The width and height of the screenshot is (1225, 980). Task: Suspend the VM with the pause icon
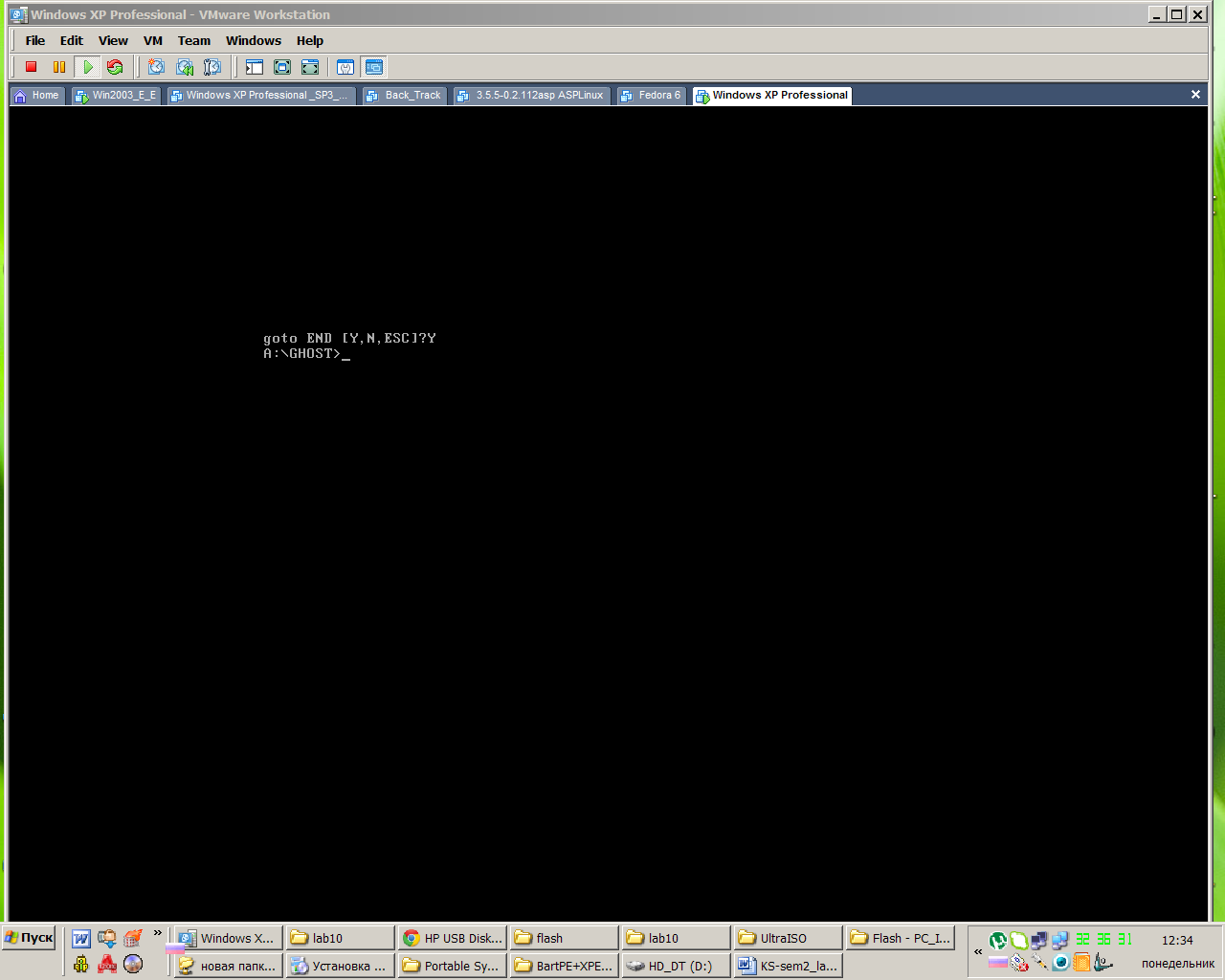pos(59,67)
